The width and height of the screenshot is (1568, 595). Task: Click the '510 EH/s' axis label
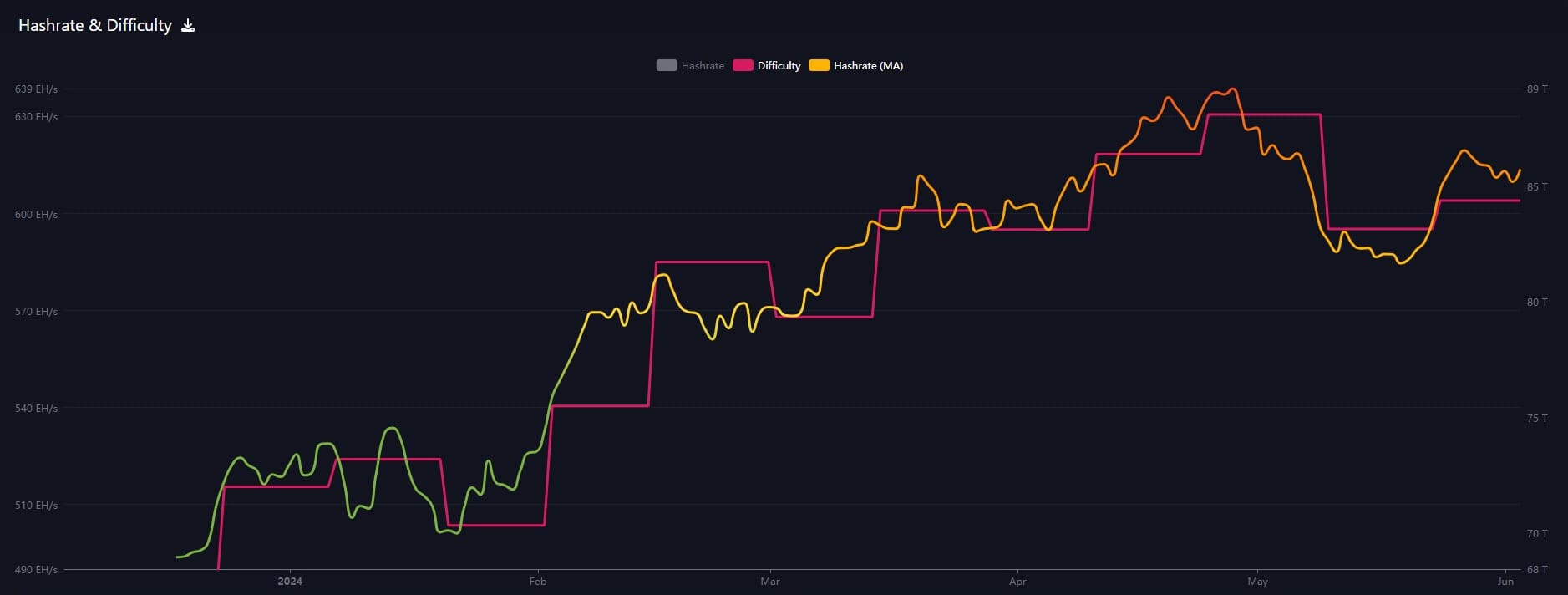(36, 506)
